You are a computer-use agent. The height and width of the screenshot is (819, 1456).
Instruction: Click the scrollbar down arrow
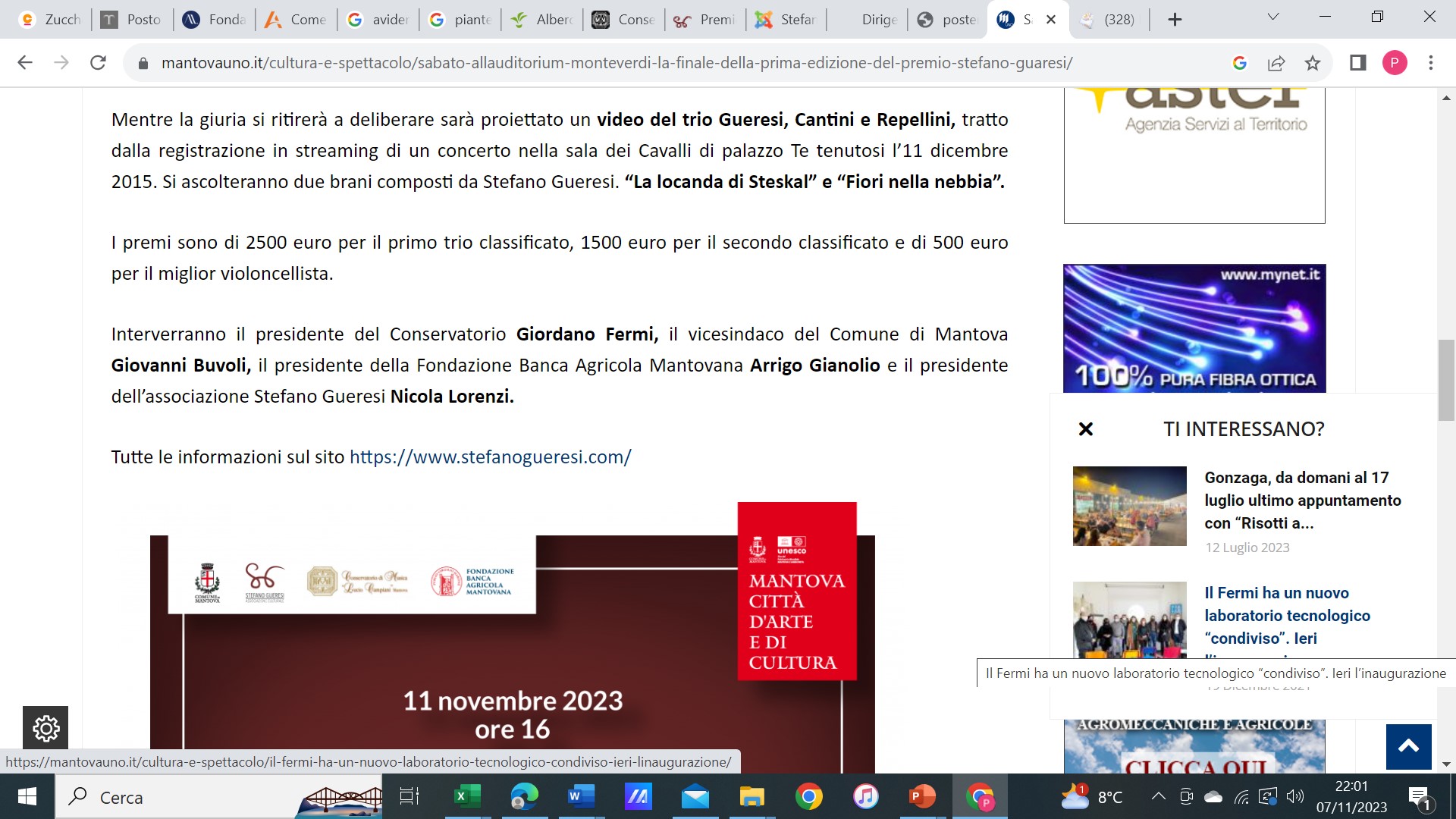tap(1446, 764)
